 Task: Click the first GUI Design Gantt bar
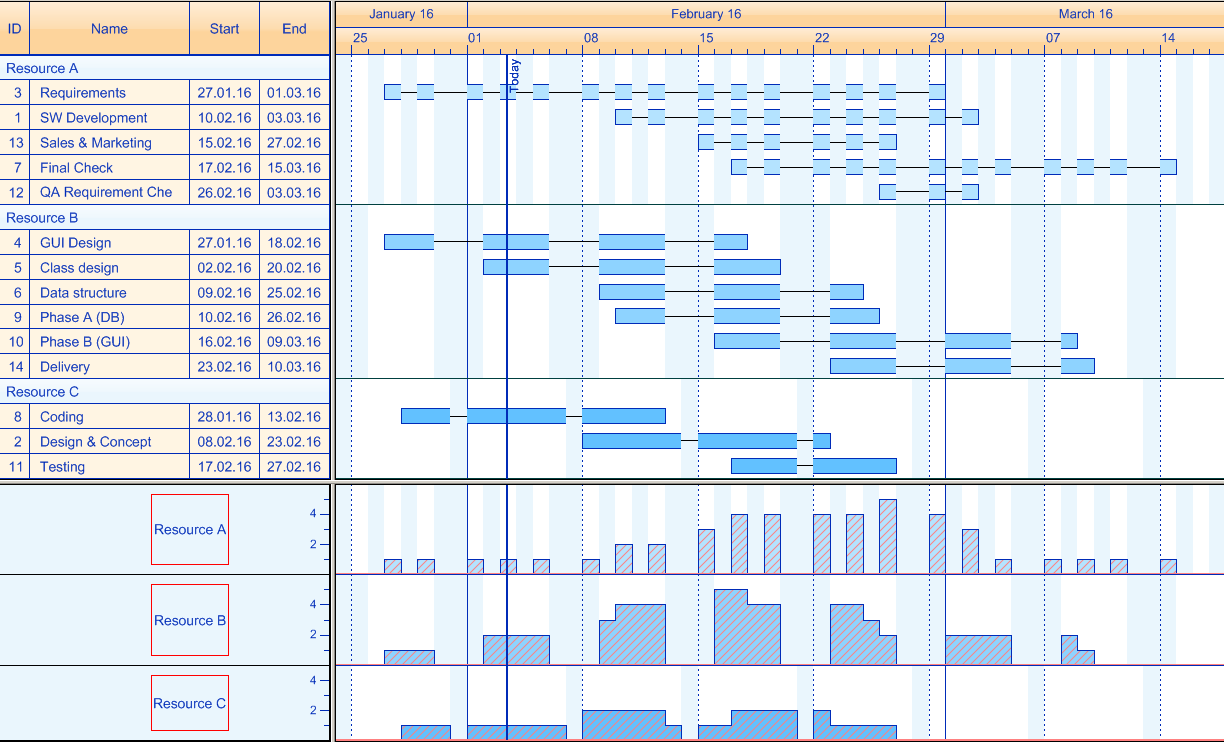coord(409,242)
